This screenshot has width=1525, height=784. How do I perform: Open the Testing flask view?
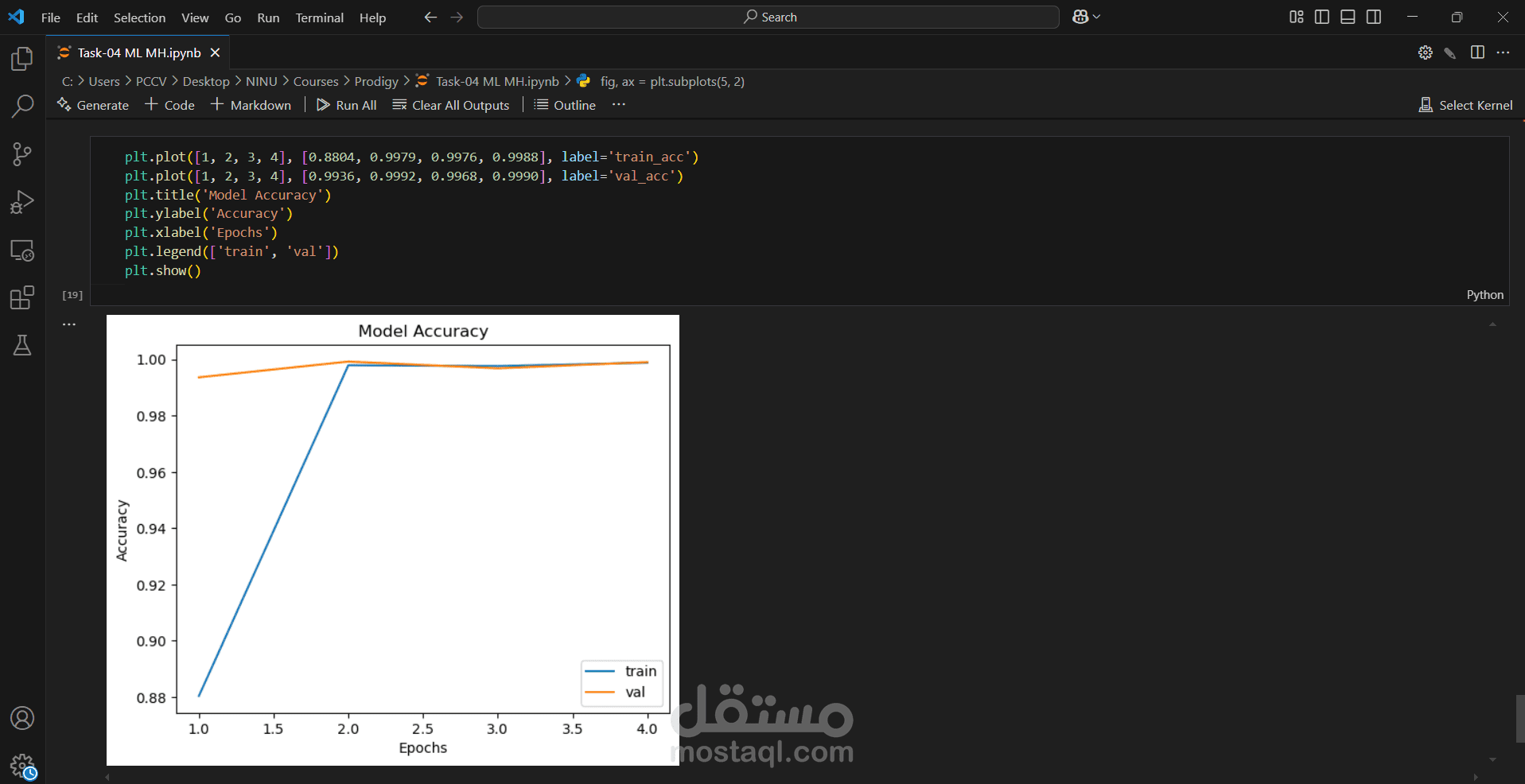(x=22, y=345)
